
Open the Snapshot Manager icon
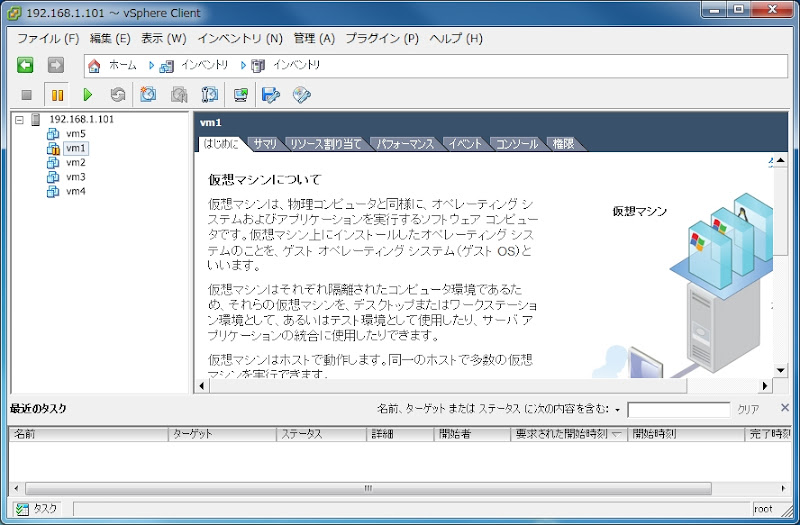click(210, 94)
